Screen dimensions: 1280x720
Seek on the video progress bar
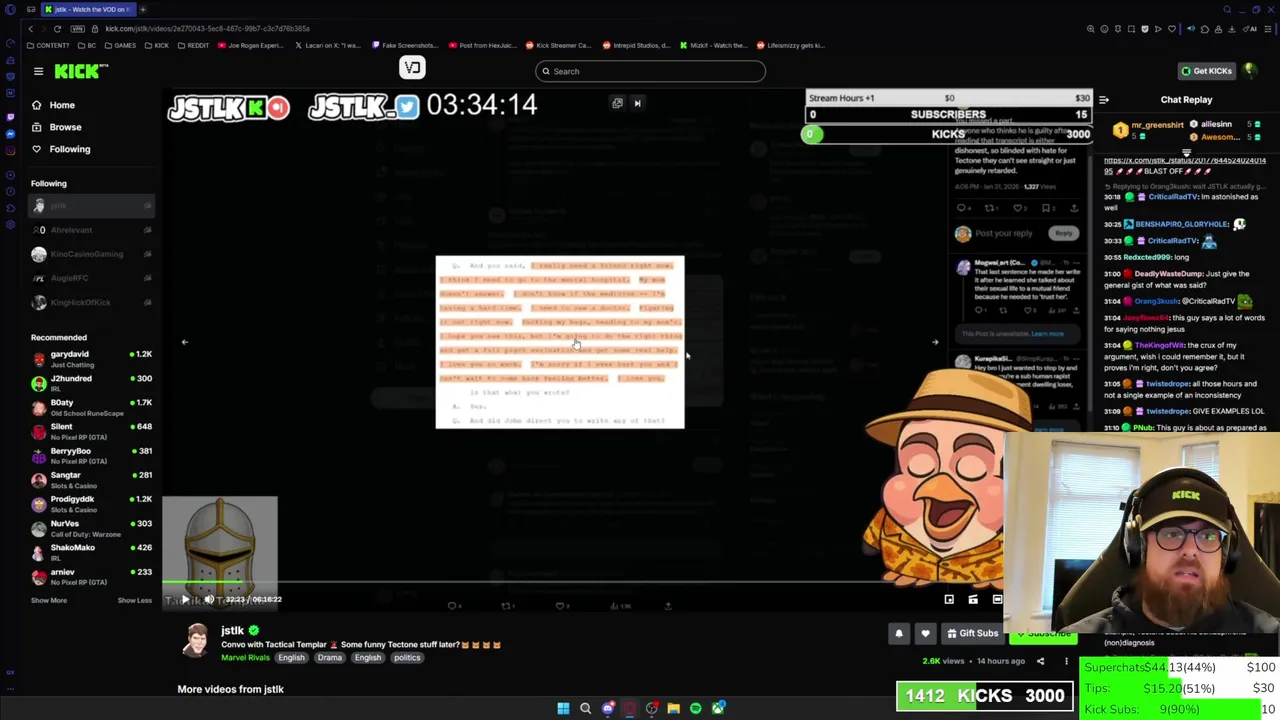[583, 581]
